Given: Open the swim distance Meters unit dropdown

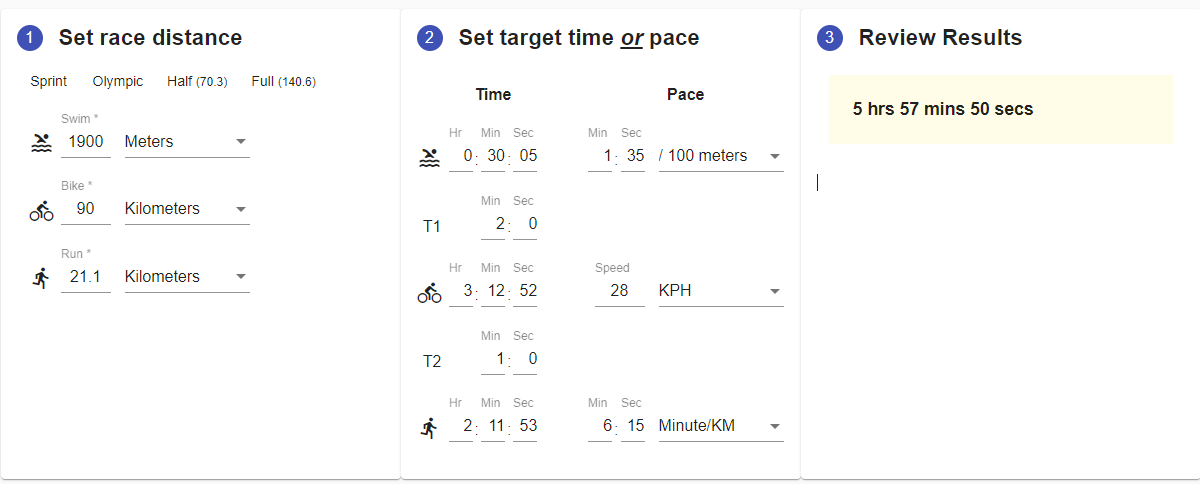Looking at the screenshot, I should click(186, 142).
